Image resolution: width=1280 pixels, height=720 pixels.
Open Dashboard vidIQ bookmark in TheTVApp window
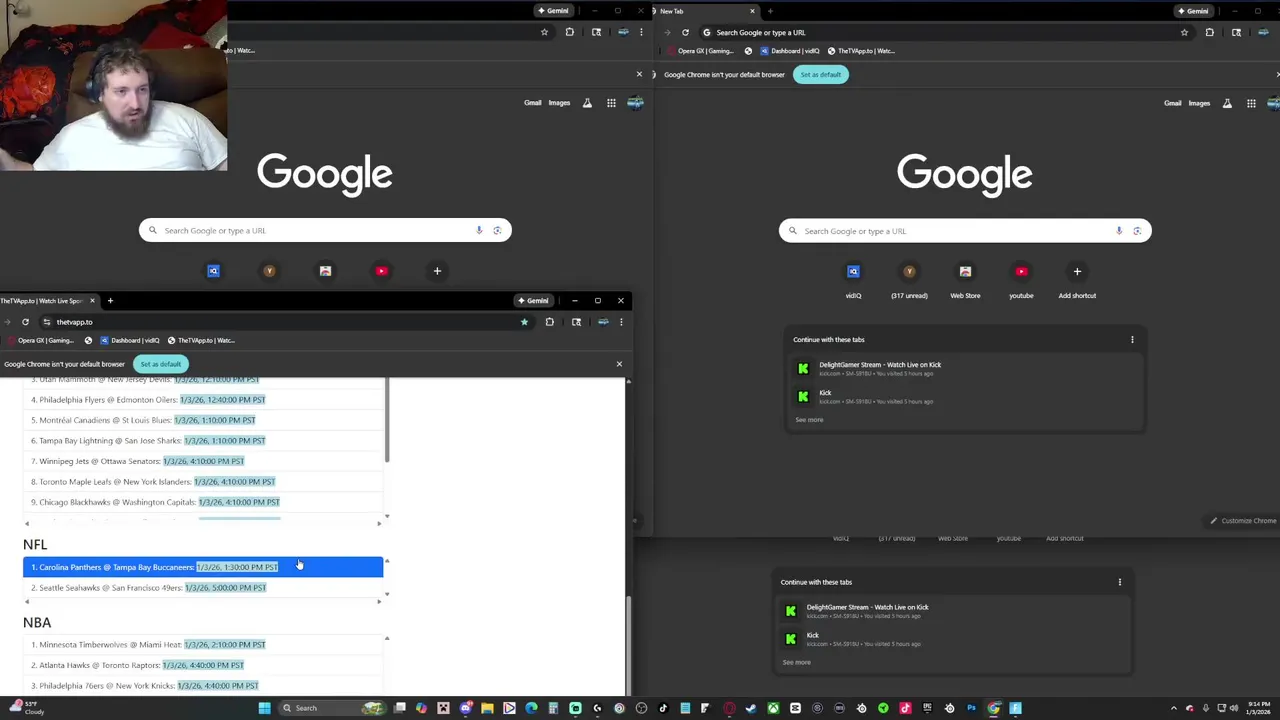point(130,340)
